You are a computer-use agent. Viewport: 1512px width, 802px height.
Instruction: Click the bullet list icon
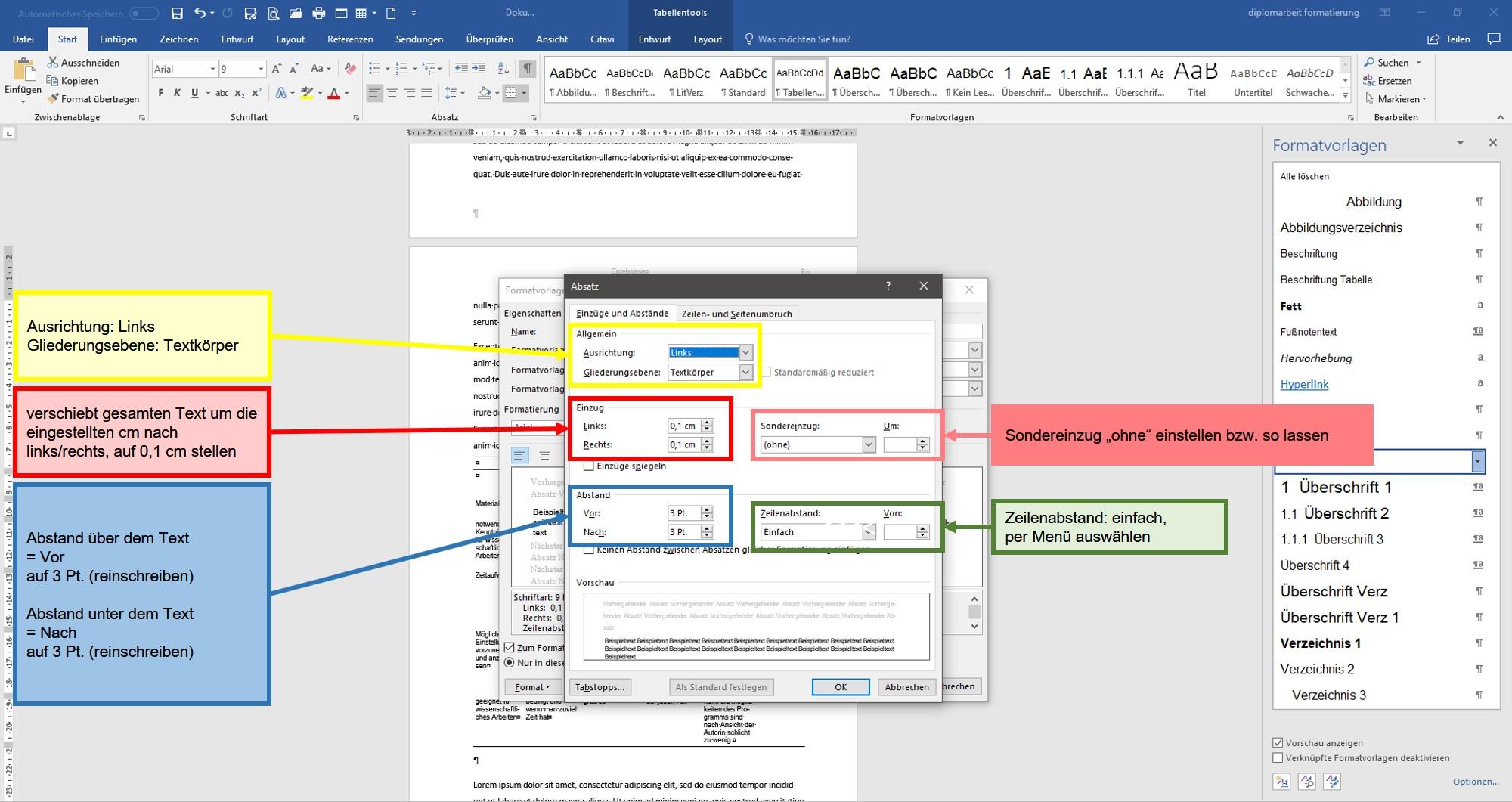pyautogui.click(x=374, y=69)
